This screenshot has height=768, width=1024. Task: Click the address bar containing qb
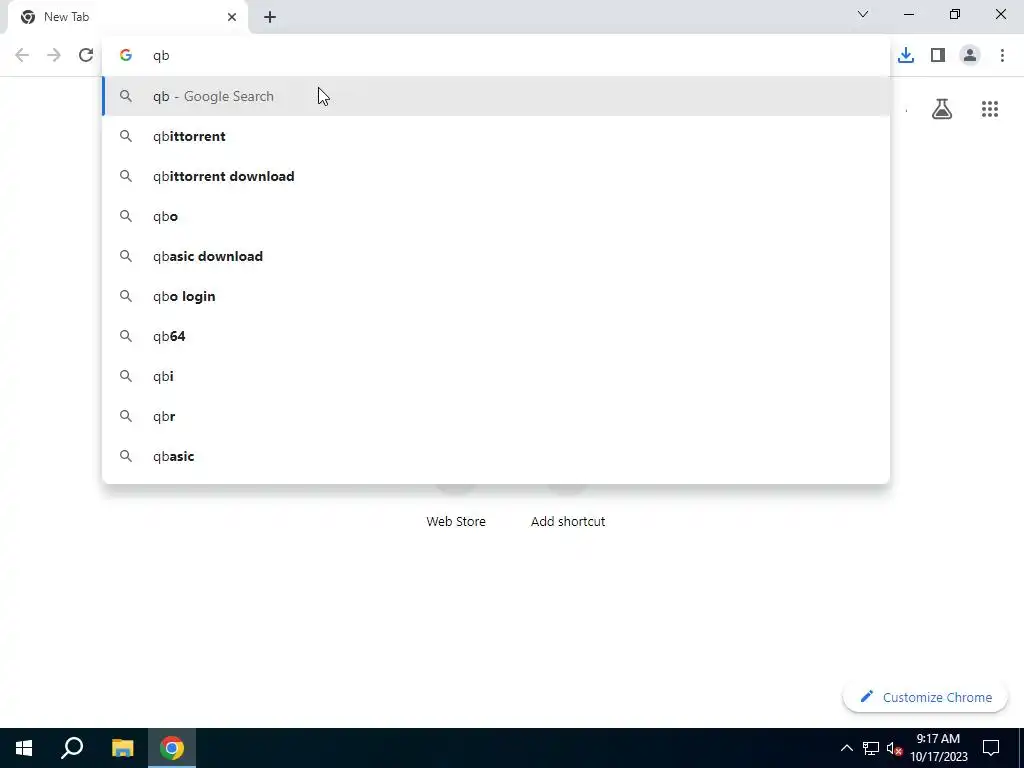tap(496, 56)
